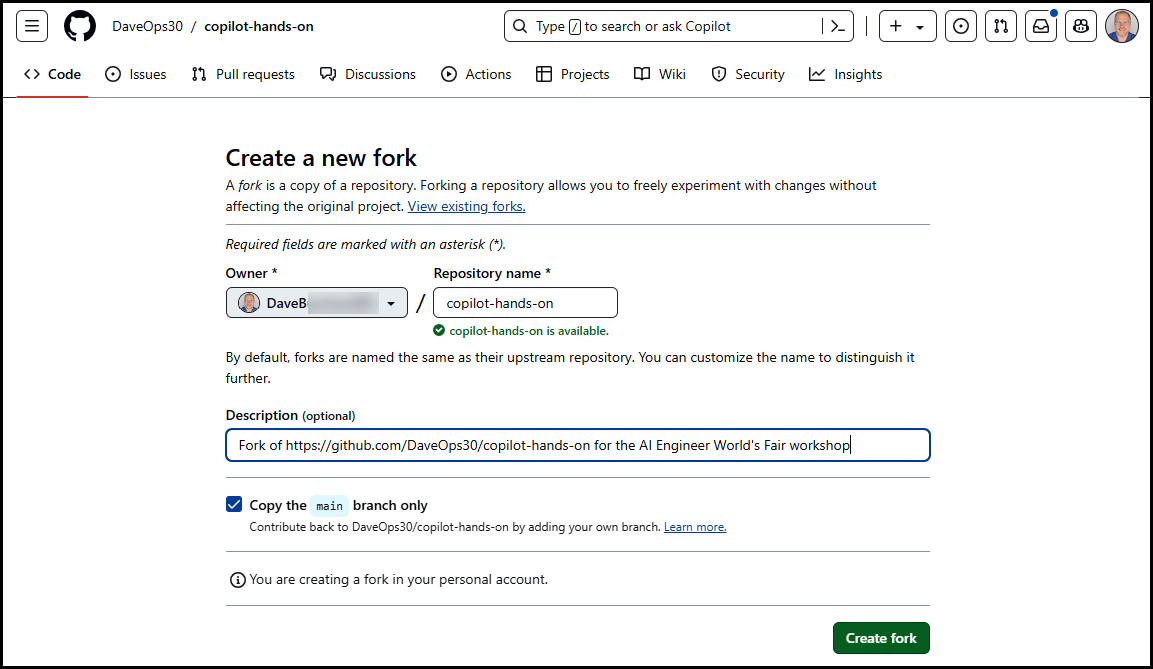1153x669 pixels.
Task: Open the hamburger navigation menu
Action: point(32,26)
